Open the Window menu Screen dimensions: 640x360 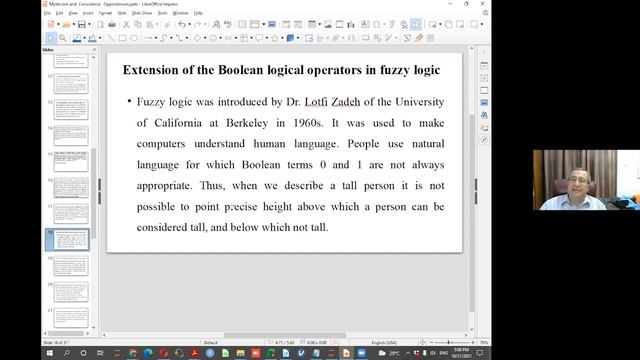pos(180,13)
